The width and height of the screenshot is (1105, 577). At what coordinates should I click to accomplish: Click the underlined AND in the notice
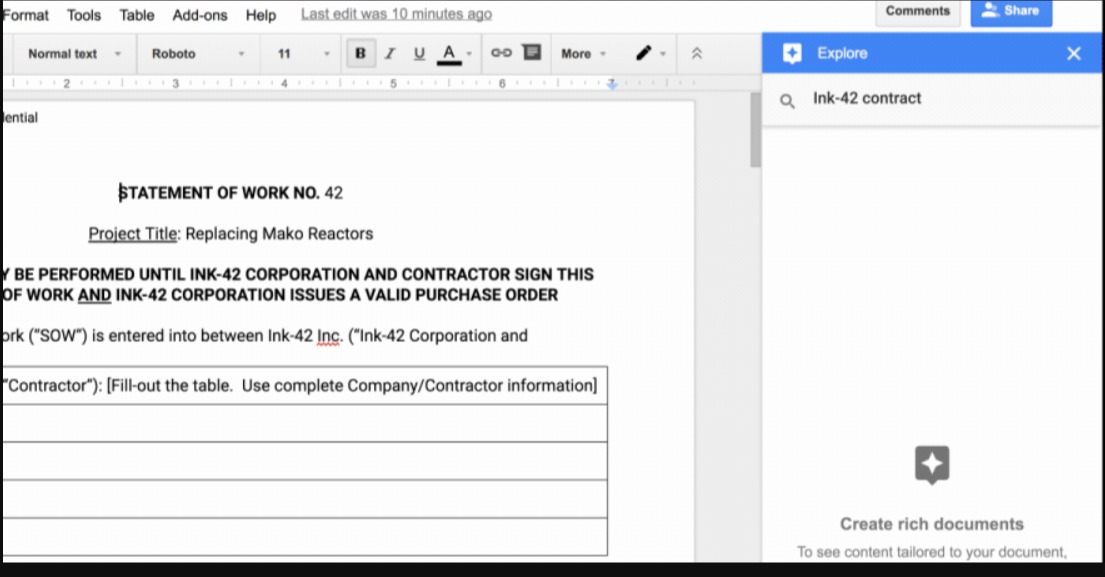point(94,295)
